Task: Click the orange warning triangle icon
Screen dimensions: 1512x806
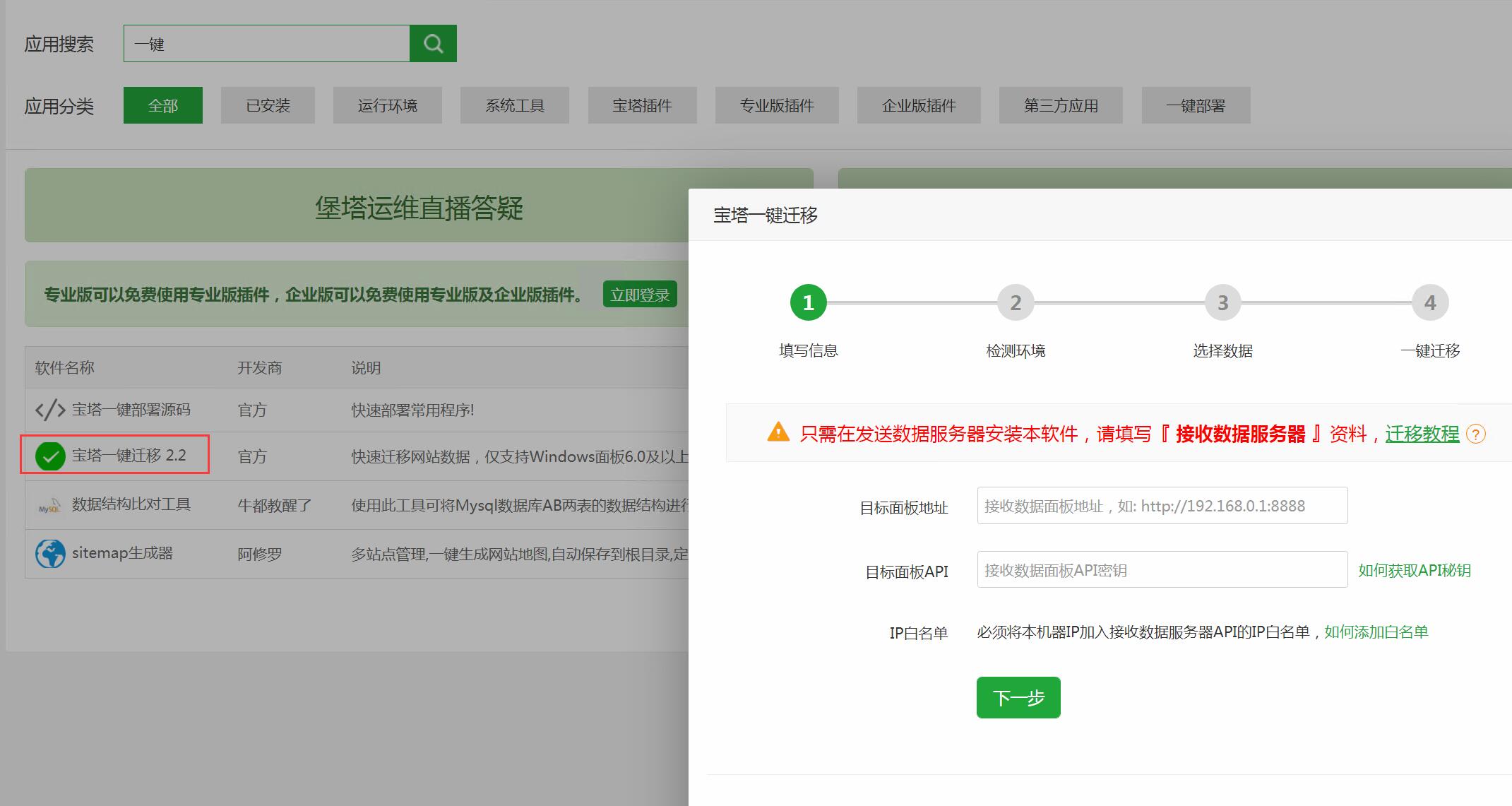Action: click(x=778, y=432)
